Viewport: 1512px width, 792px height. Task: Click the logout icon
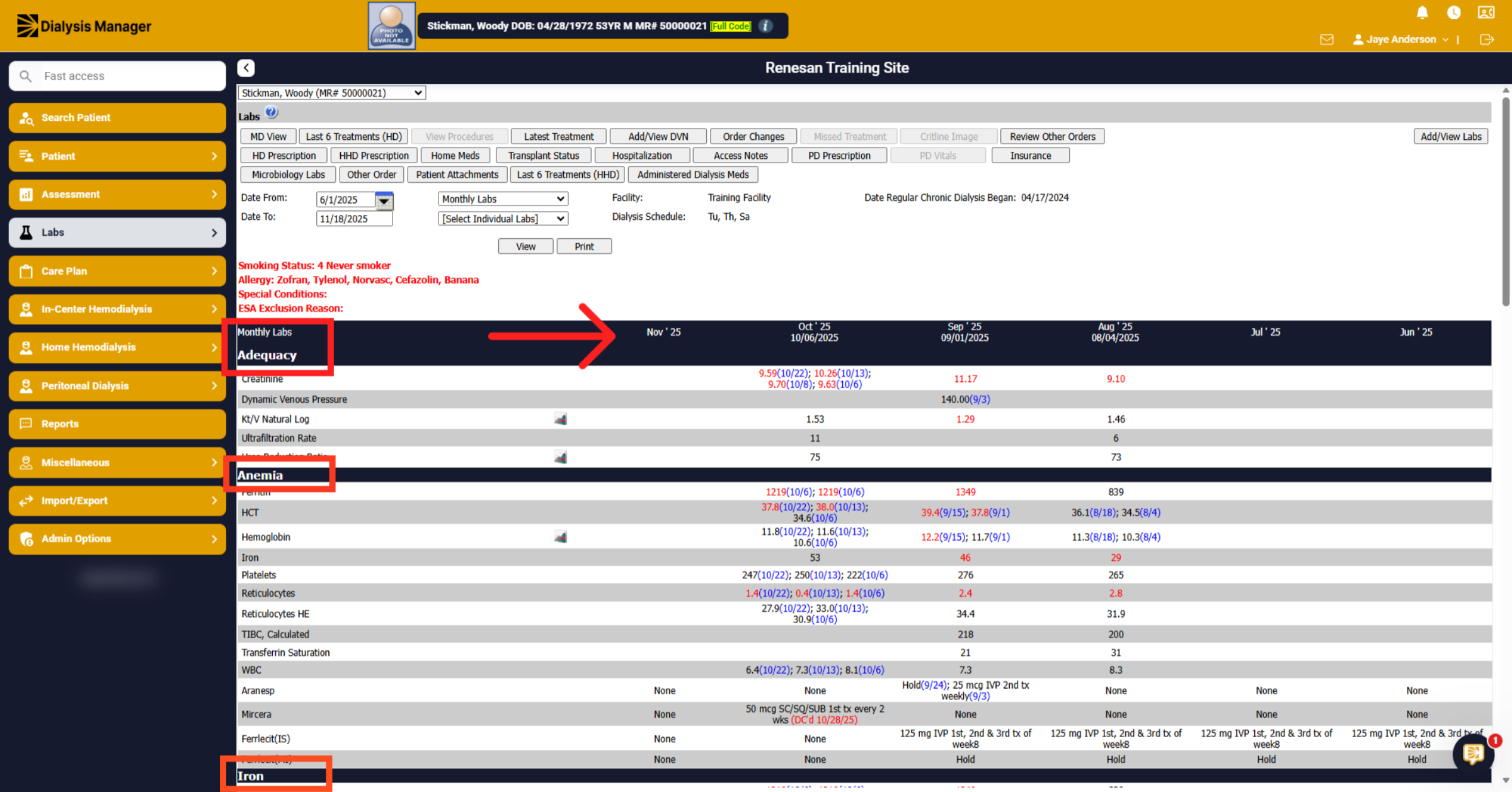[1487, 39]
